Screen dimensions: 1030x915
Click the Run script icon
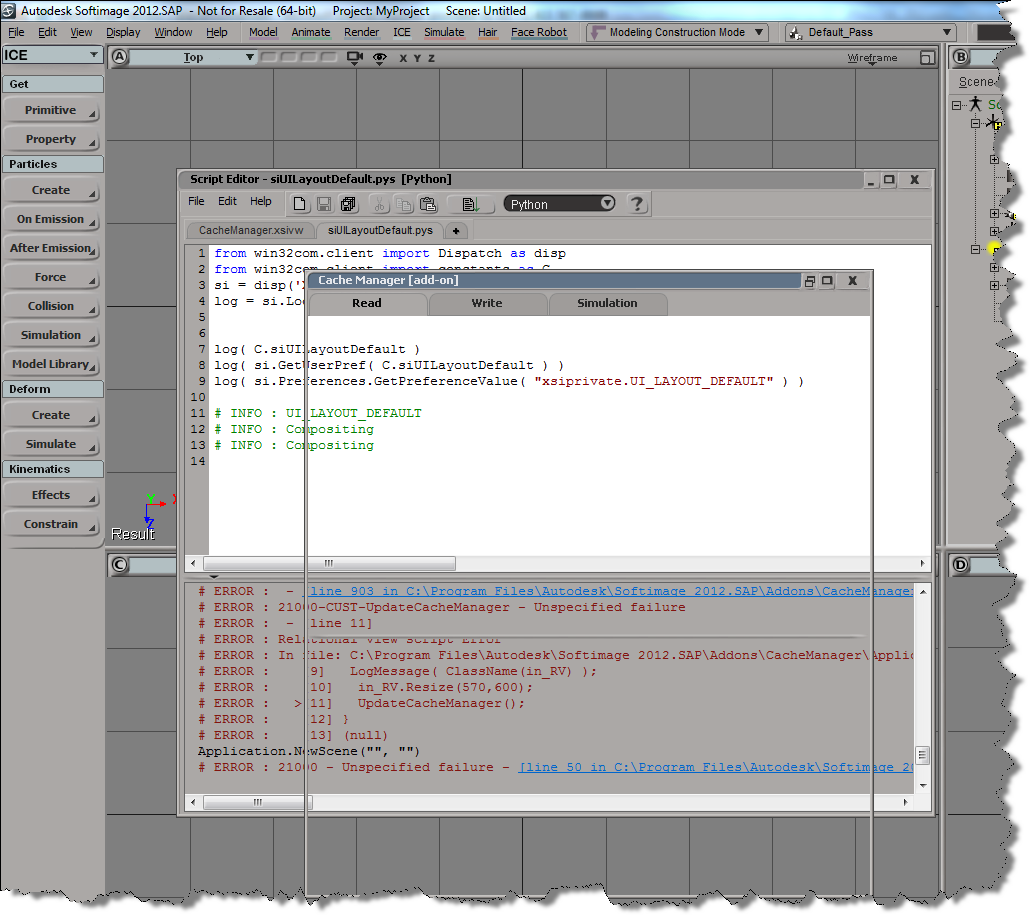pos(470,204)
